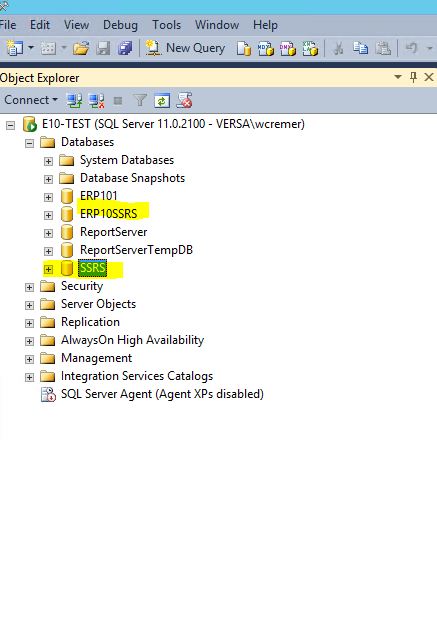This screenshot has height=625, width=437.
Task: Open the Tools menu
Action: click(x=166, y=25)
